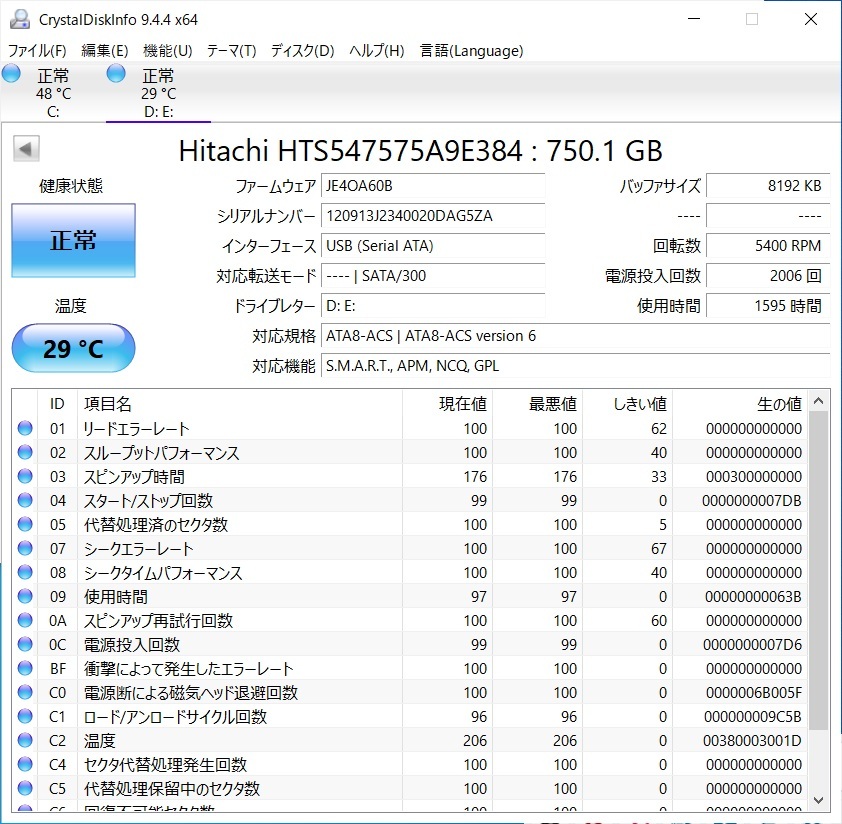This screenshot has width=842, height=824.
Task: Click the 正常 health status button
Action: (x=74, y=240)
